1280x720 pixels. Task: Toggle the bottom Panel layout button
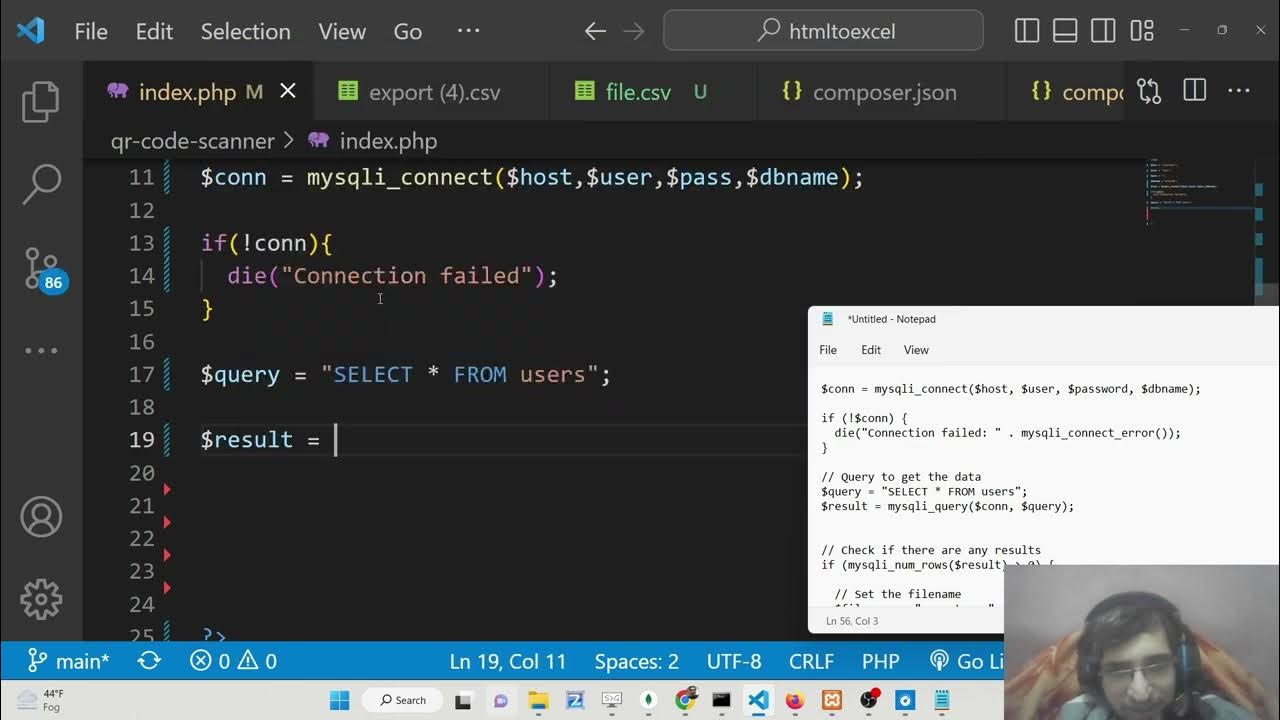[1065, 31]
